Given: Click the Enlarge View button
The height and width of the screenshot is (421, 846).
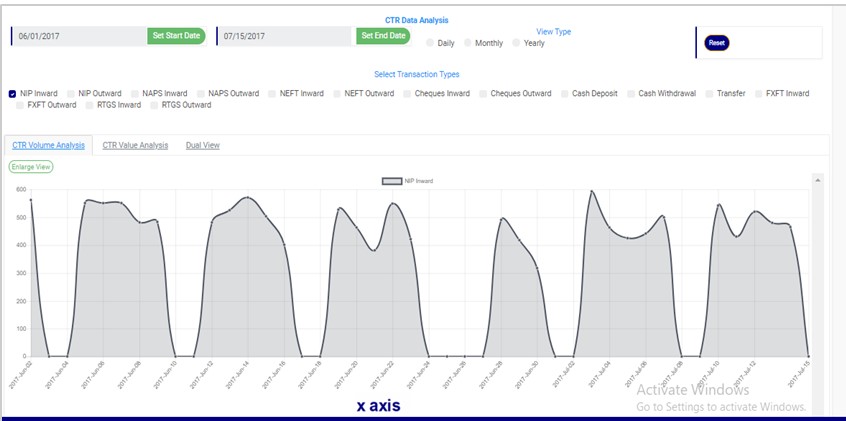Looking at the screenshot, I should [x=31, y=167].
